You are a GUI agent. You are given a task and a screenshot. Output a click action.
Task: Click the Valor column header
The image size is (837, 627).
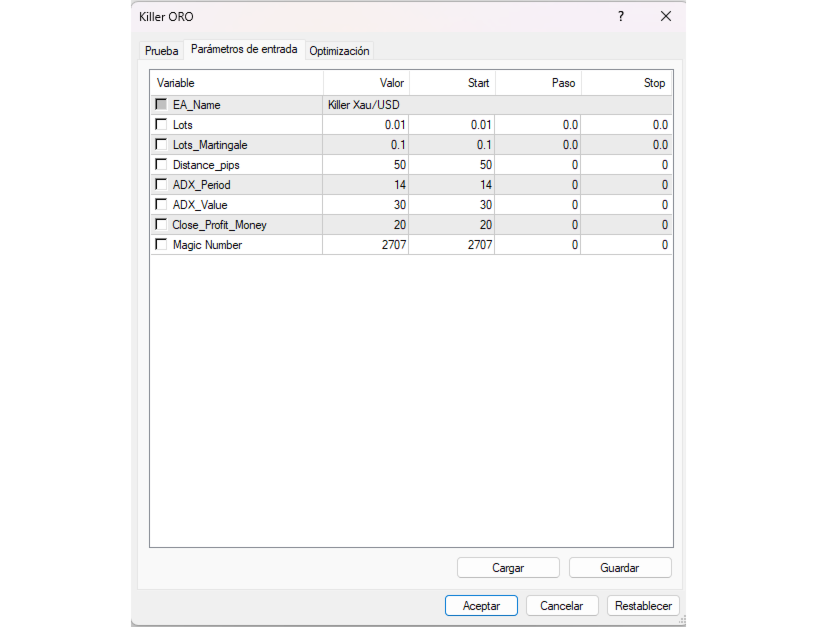(366, 83)
